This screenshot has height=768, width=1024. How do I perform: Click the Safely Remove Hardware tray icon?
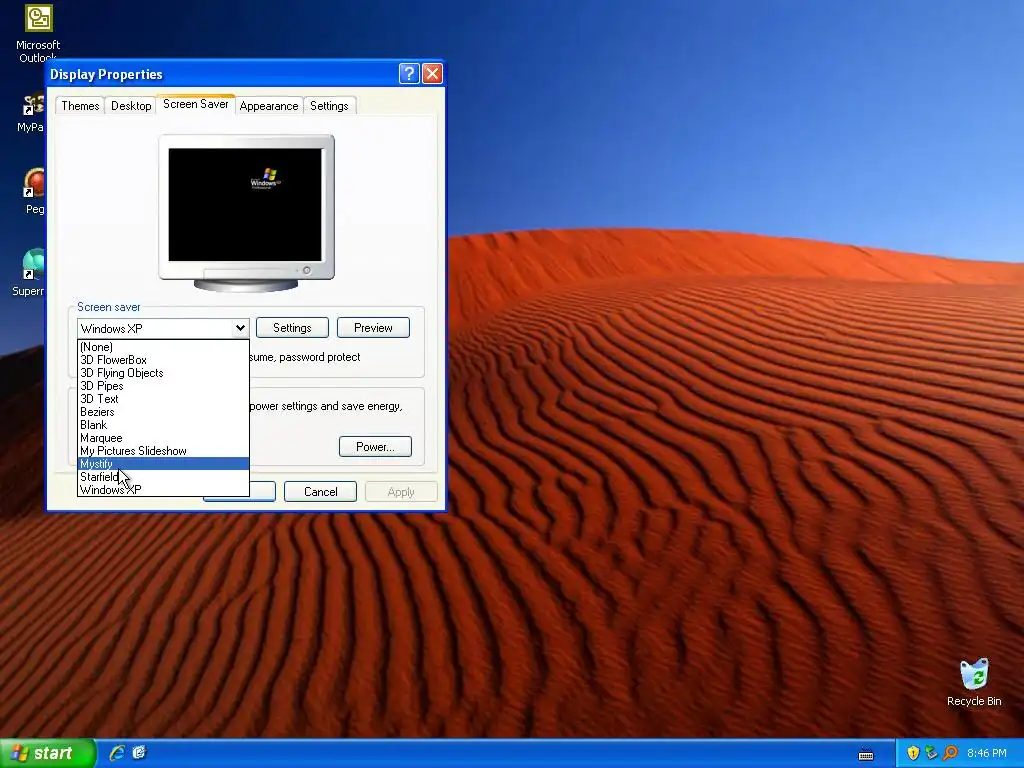click(x=931, y=753)
